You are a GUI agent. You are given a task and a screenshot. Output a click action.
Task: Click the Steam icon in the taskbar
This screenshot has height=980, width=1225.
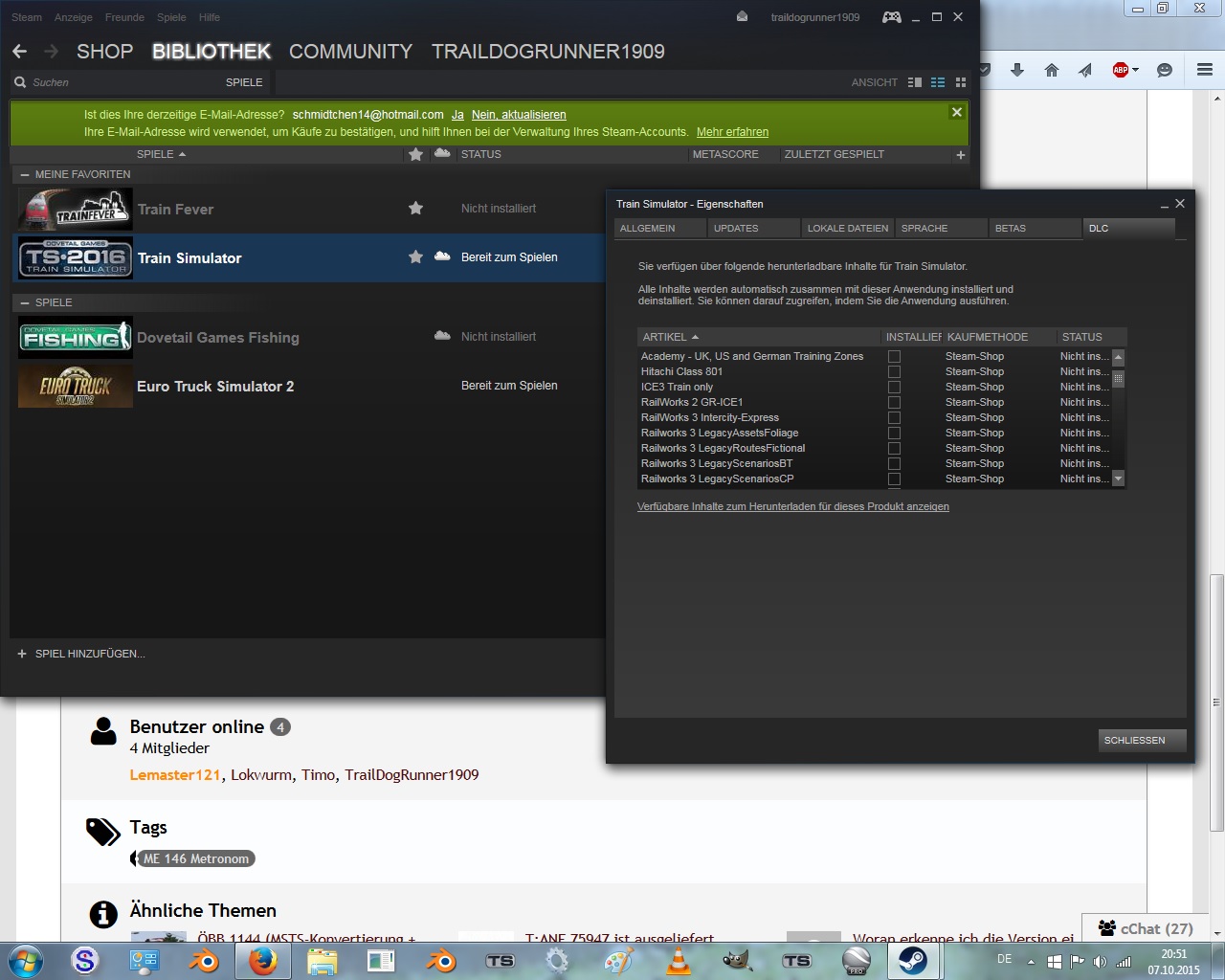pyautogui.click(x=912, y=961)
